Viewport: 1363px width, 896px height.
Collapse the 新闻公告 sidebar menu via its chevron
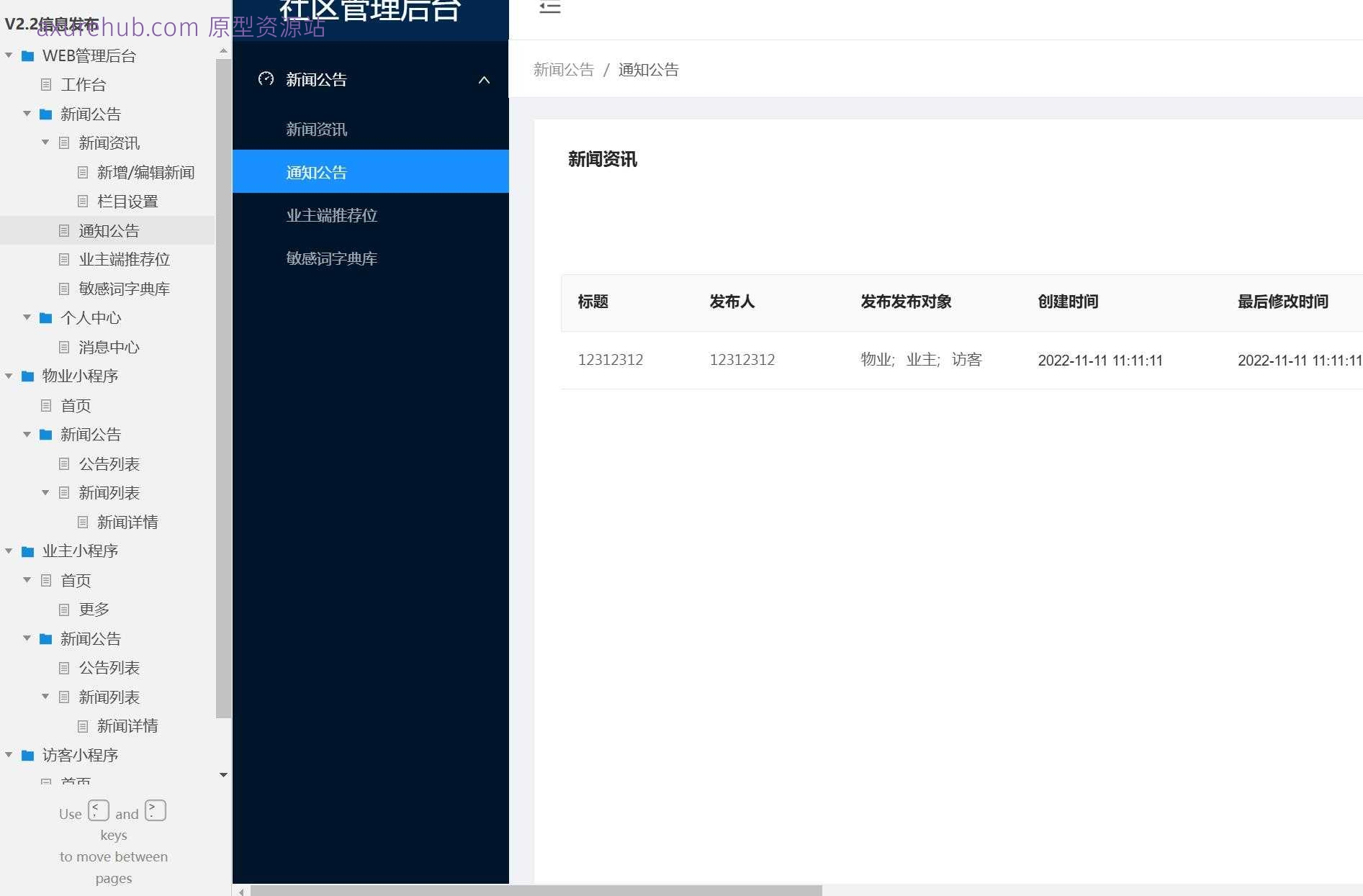(x=484, y=80)
